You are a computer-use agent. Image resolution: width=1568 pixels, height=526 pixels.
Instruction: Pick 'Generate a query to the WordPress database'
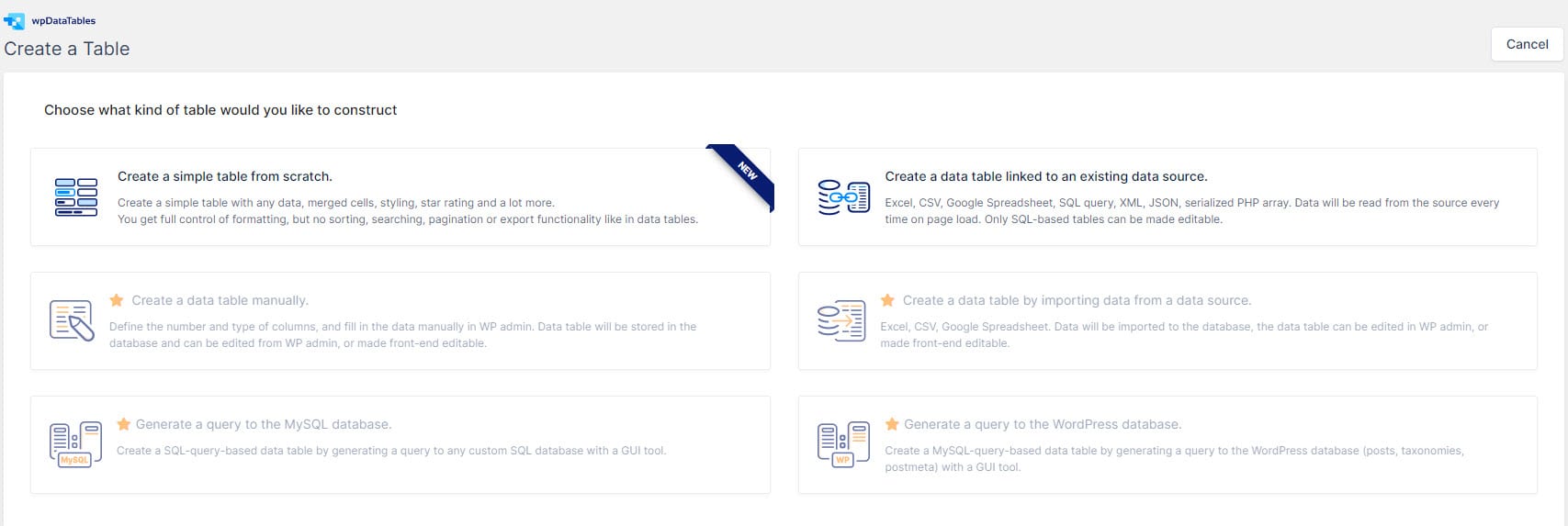(1042, 424)
